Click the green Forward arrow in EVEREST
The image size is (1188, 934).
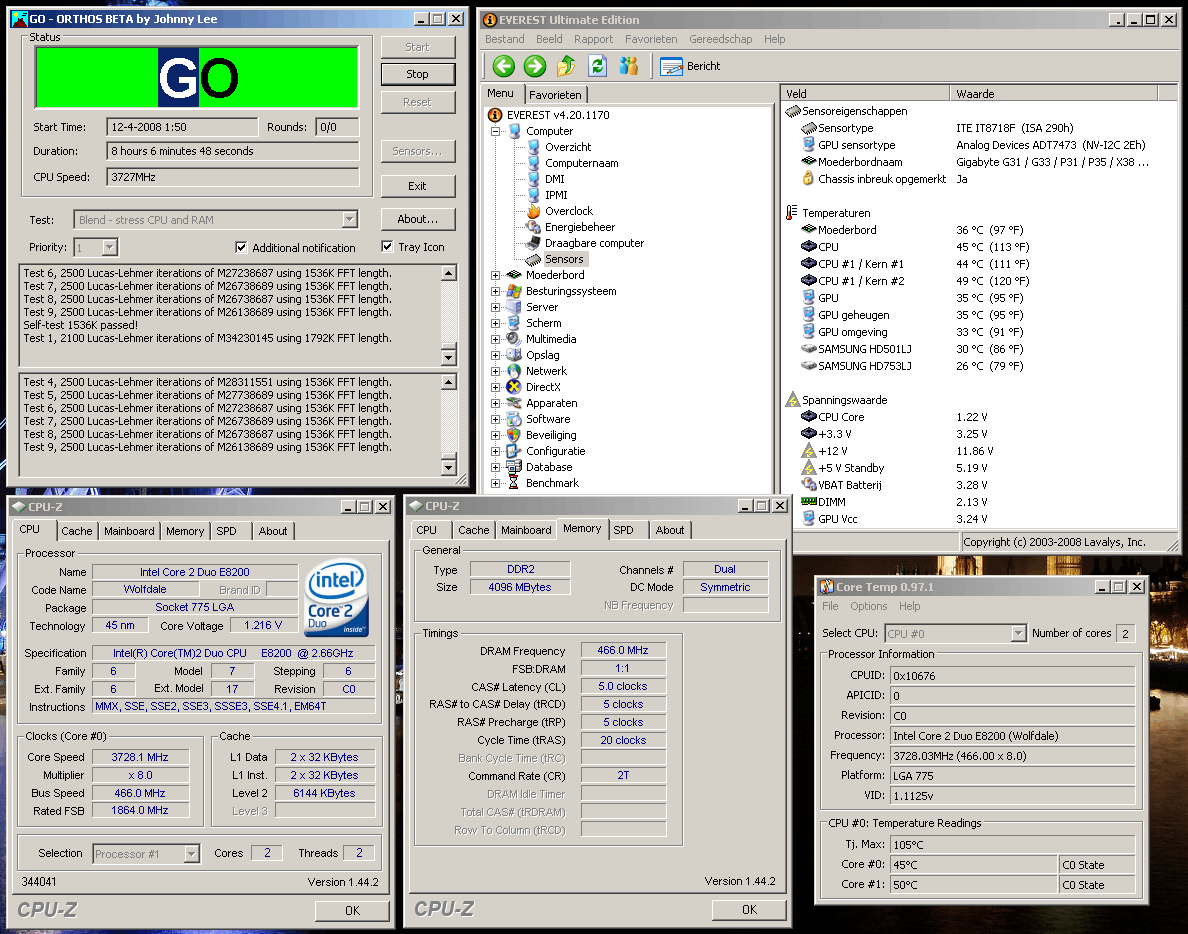(535, 66)
